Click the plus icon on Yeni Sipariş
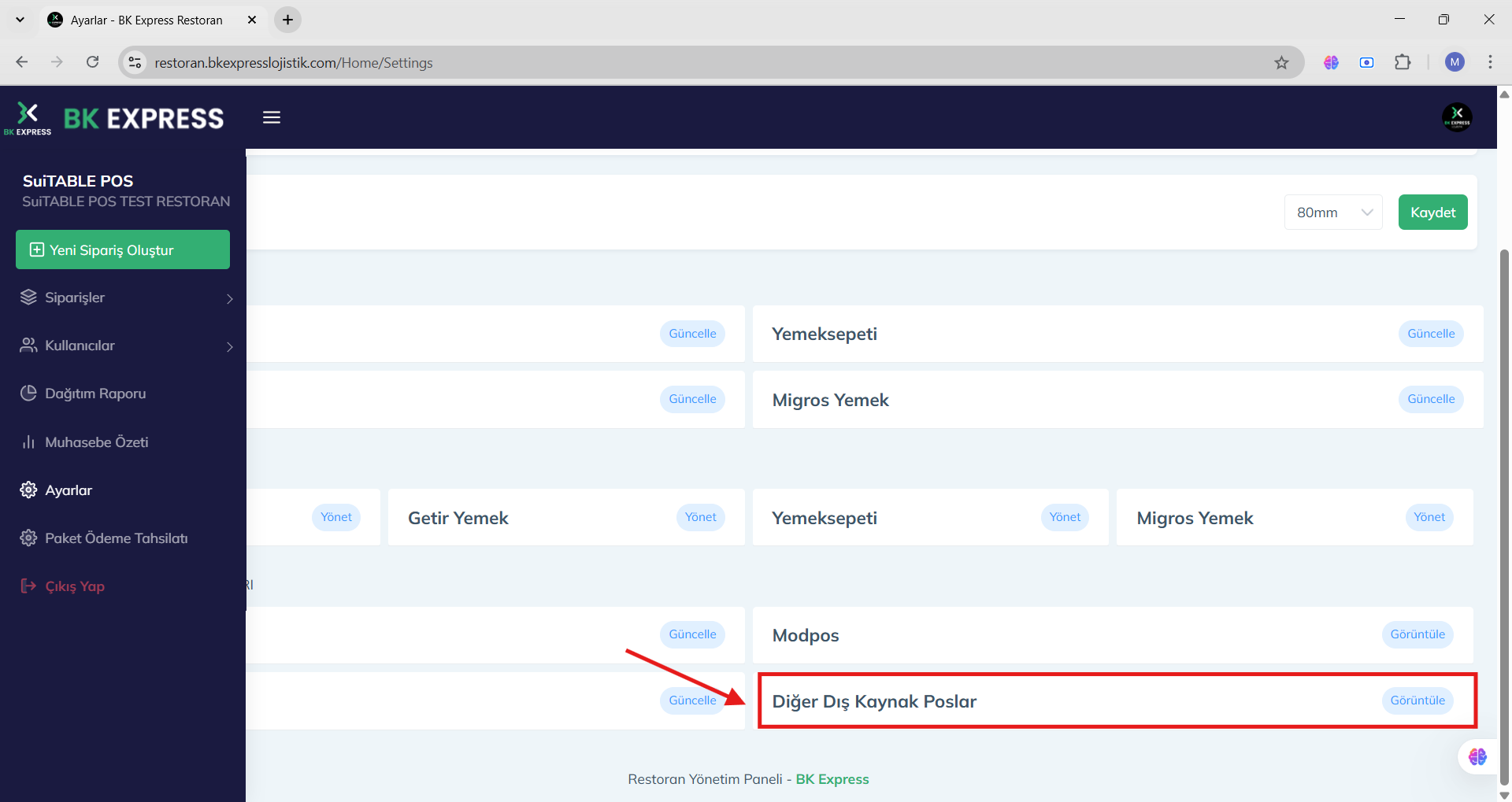This screenshot has width=1512, height=802. (x=36, y=249)
